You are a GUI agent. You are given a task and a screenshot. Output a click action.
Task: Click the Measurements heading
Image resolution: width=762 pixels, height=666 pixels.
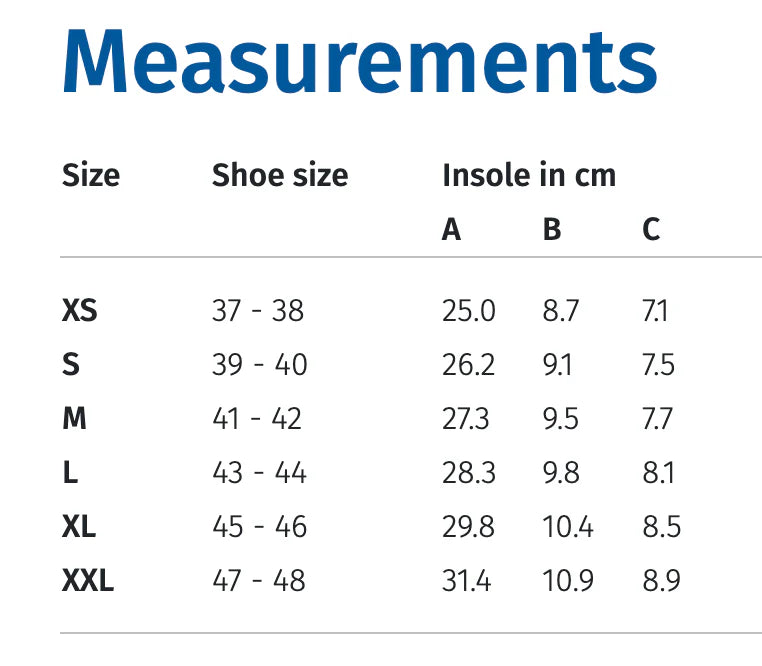coord(360,62)
